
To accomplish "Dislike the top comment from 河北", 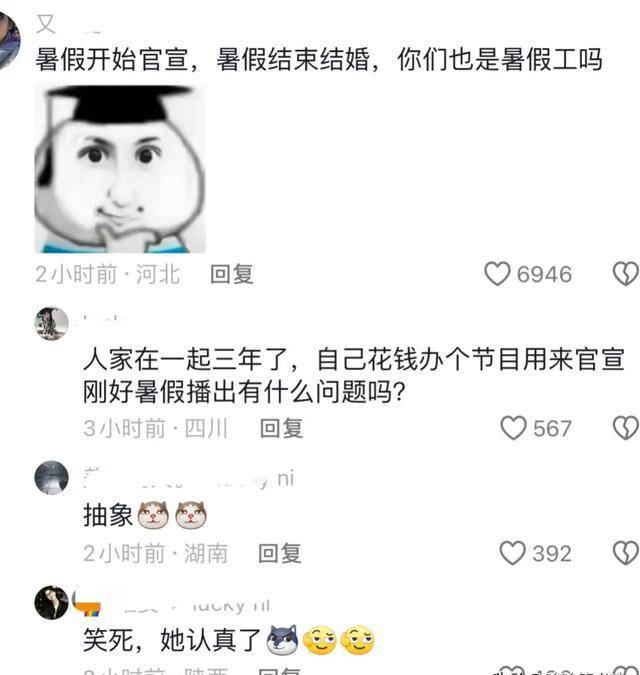I will click(x=625, y=274).
